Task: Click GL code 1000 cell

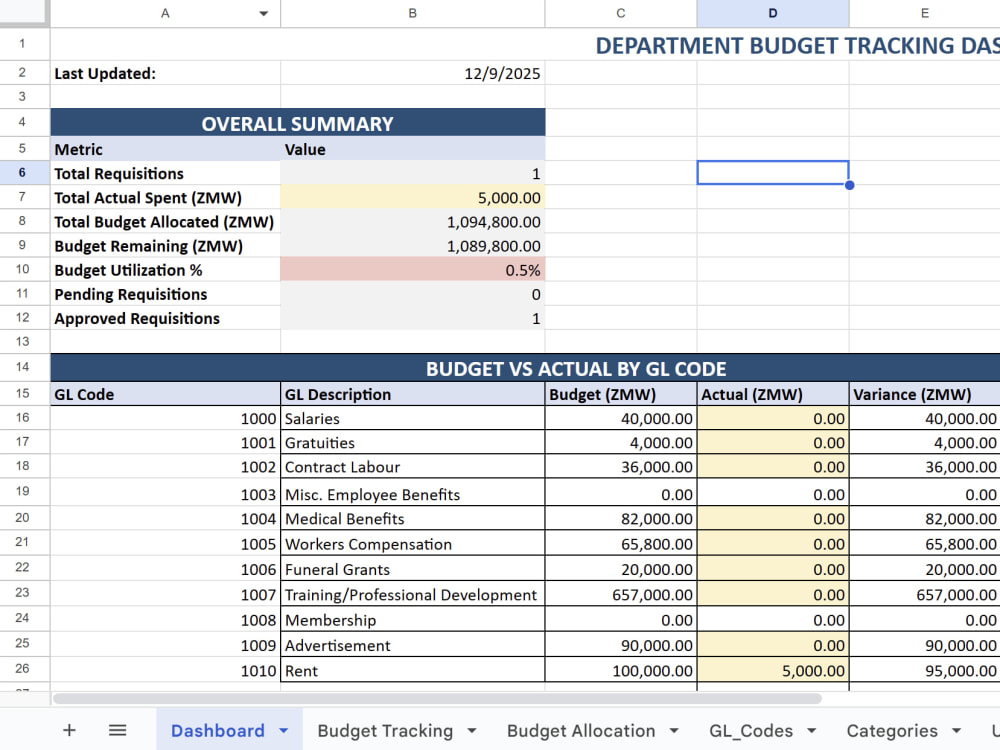Action: (165, 418)
